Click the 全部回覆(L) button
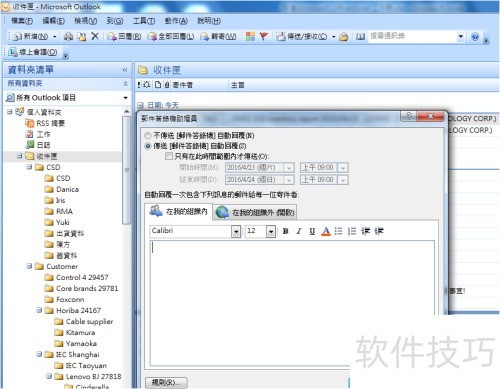The width and height of the screenshot is (500, 389). [171, 36]
